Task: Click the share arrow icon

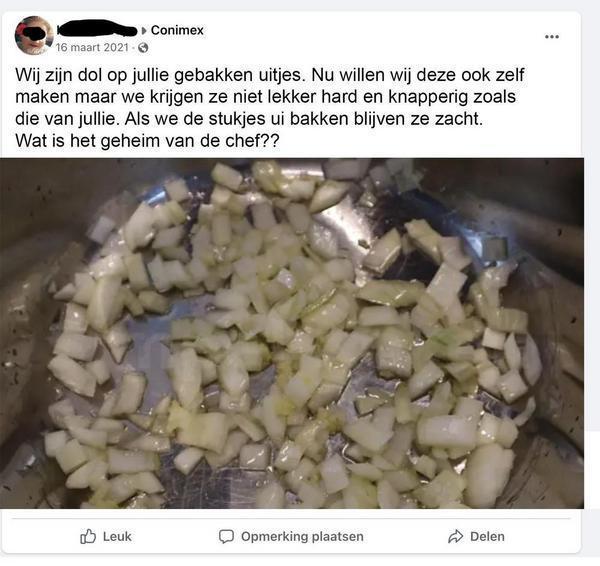Action: (x=455, y=536)
